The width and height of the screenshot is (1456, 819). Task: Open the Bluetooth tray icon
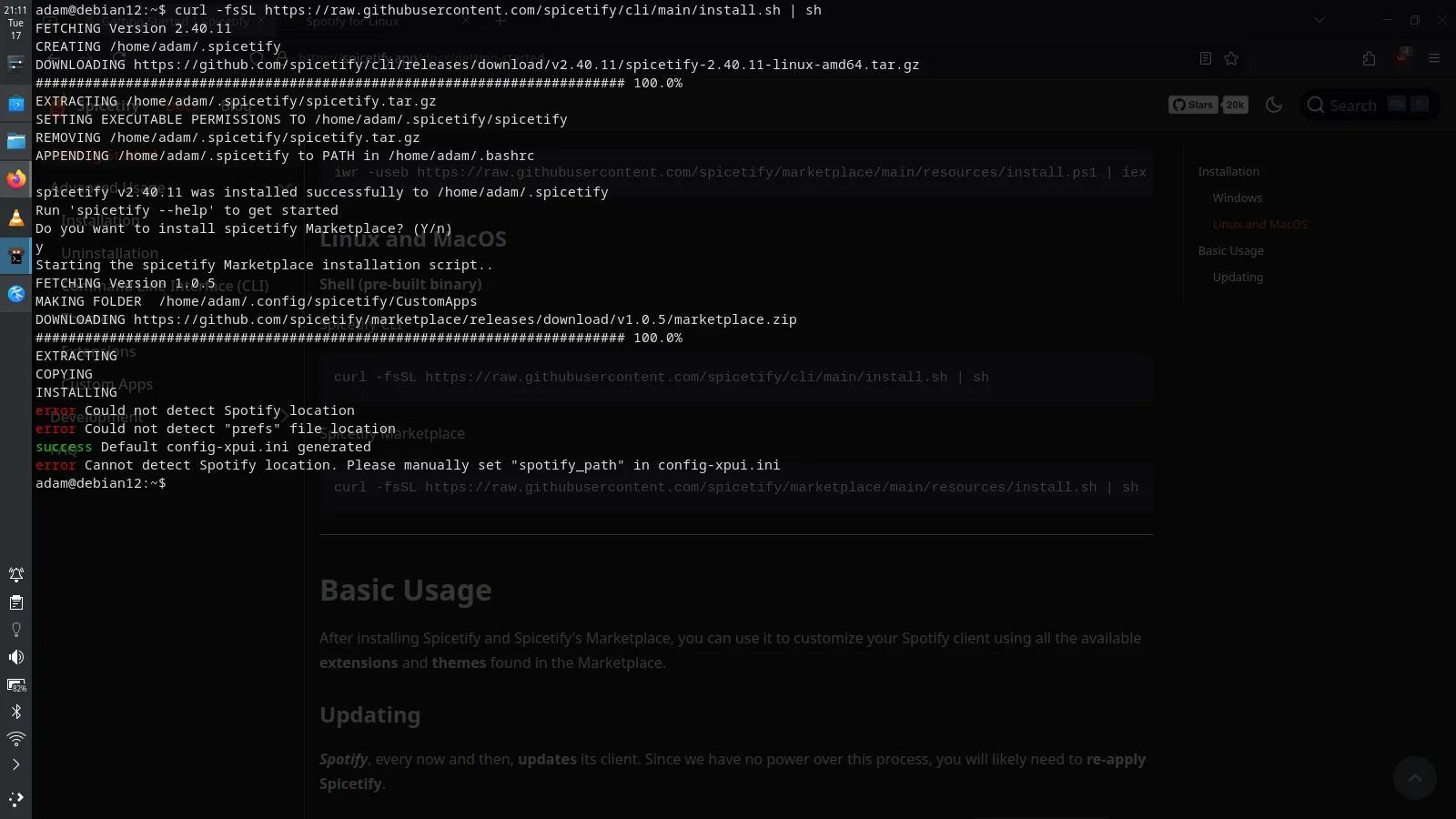15,712
